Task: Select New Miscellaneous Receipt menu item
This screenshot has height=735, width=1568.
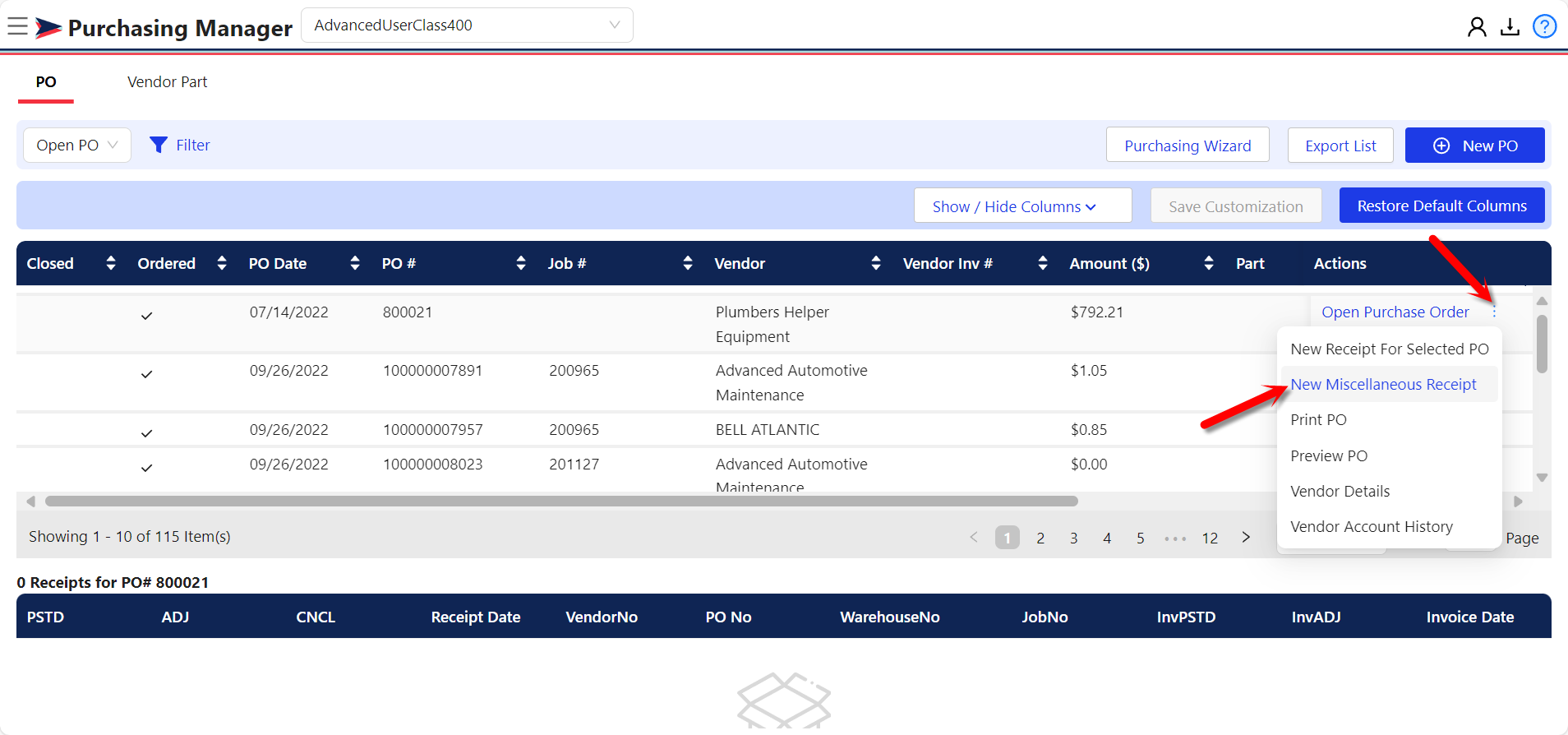Action: pos(1389,385)
